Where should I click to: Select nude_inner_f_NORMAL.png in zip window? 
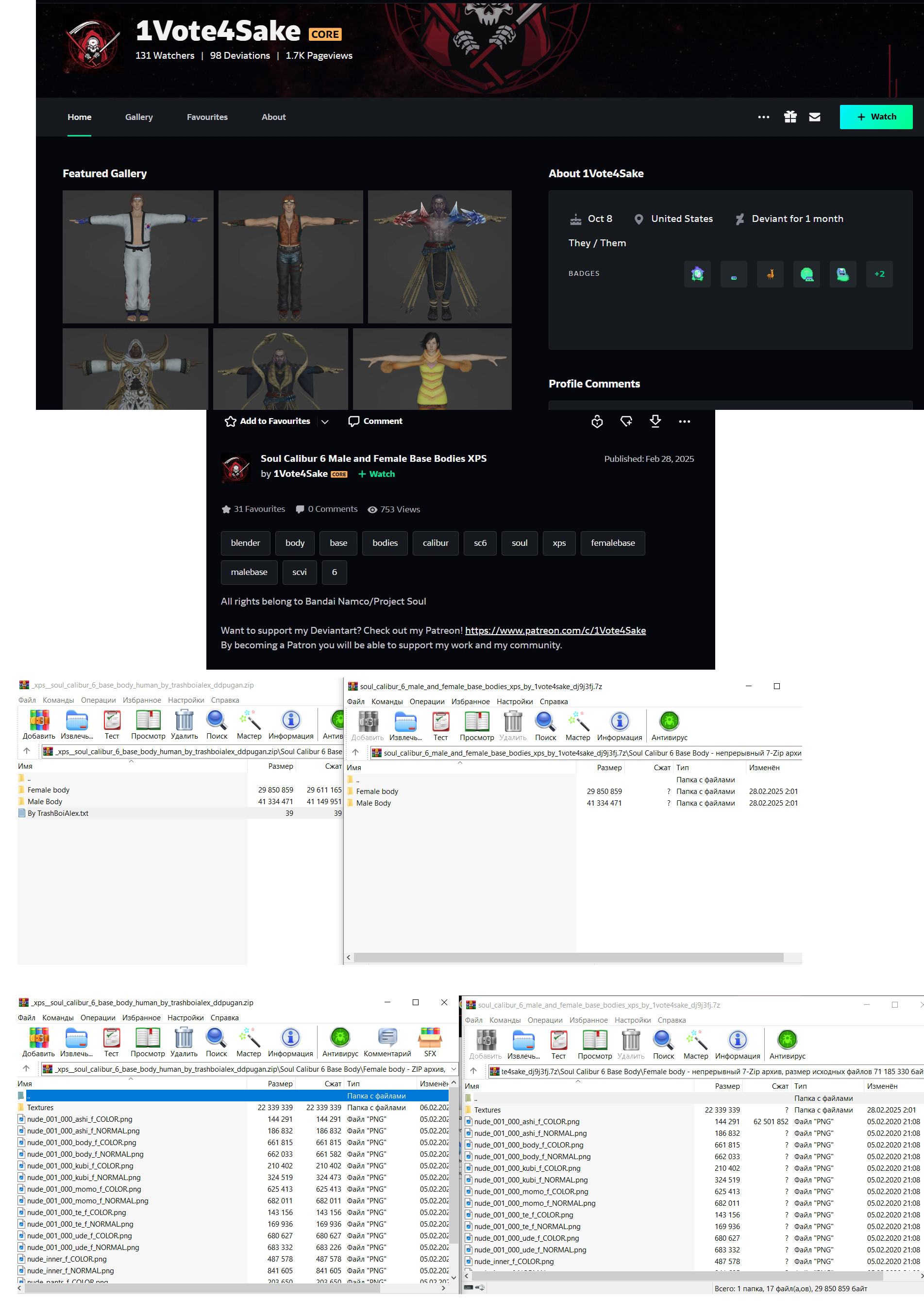coord(70,1271)
